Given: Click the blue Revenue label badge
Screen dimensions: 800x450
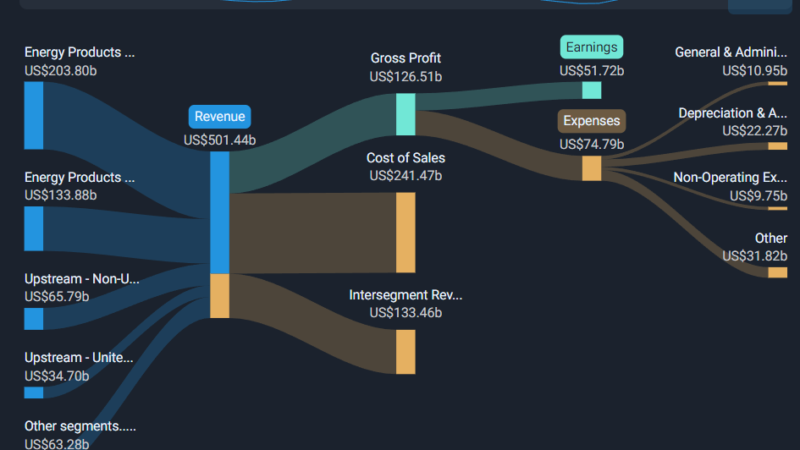Looking at the screenshot, I should (x=219, y=117).
